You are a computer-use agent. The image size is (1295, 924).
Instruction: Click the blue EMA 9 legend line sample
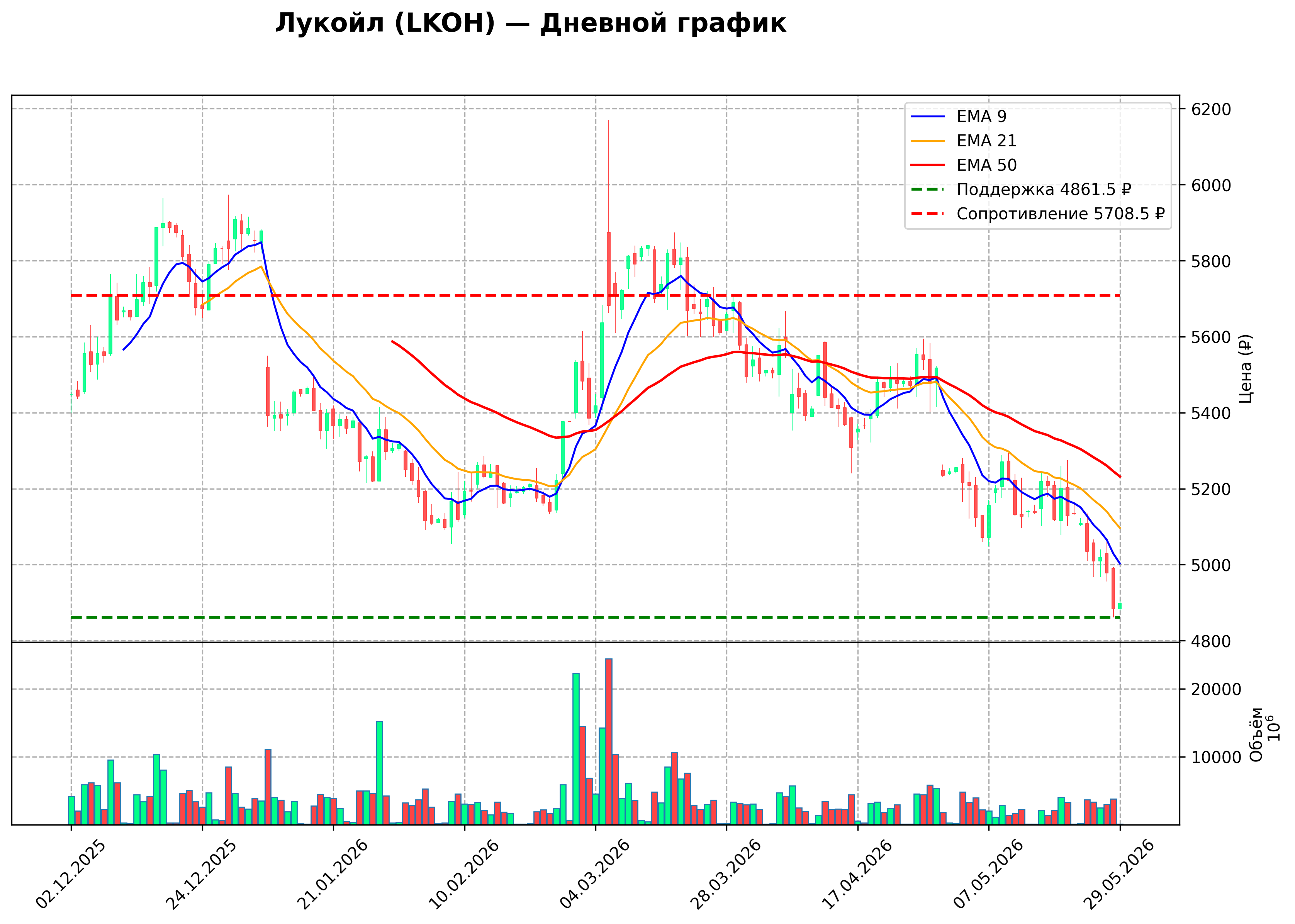[927, 117]
